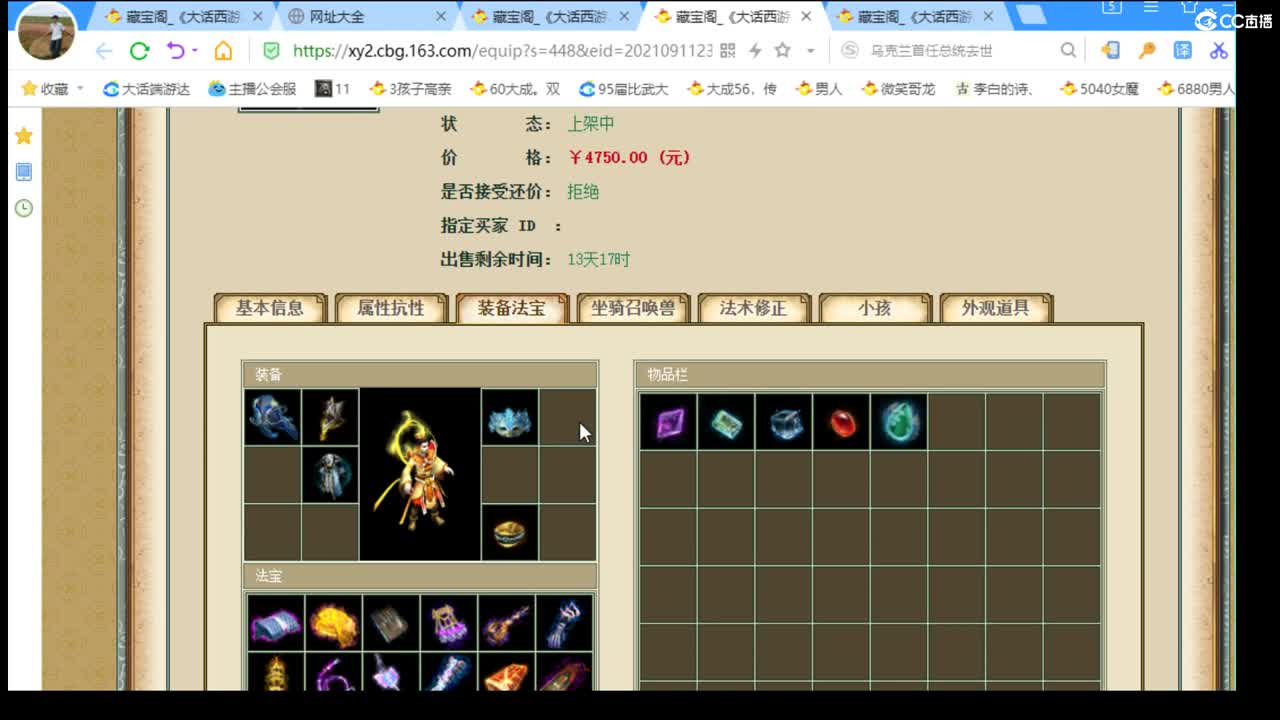
Task: Click the sidebar history clock icon
Action: pos(24,208)
